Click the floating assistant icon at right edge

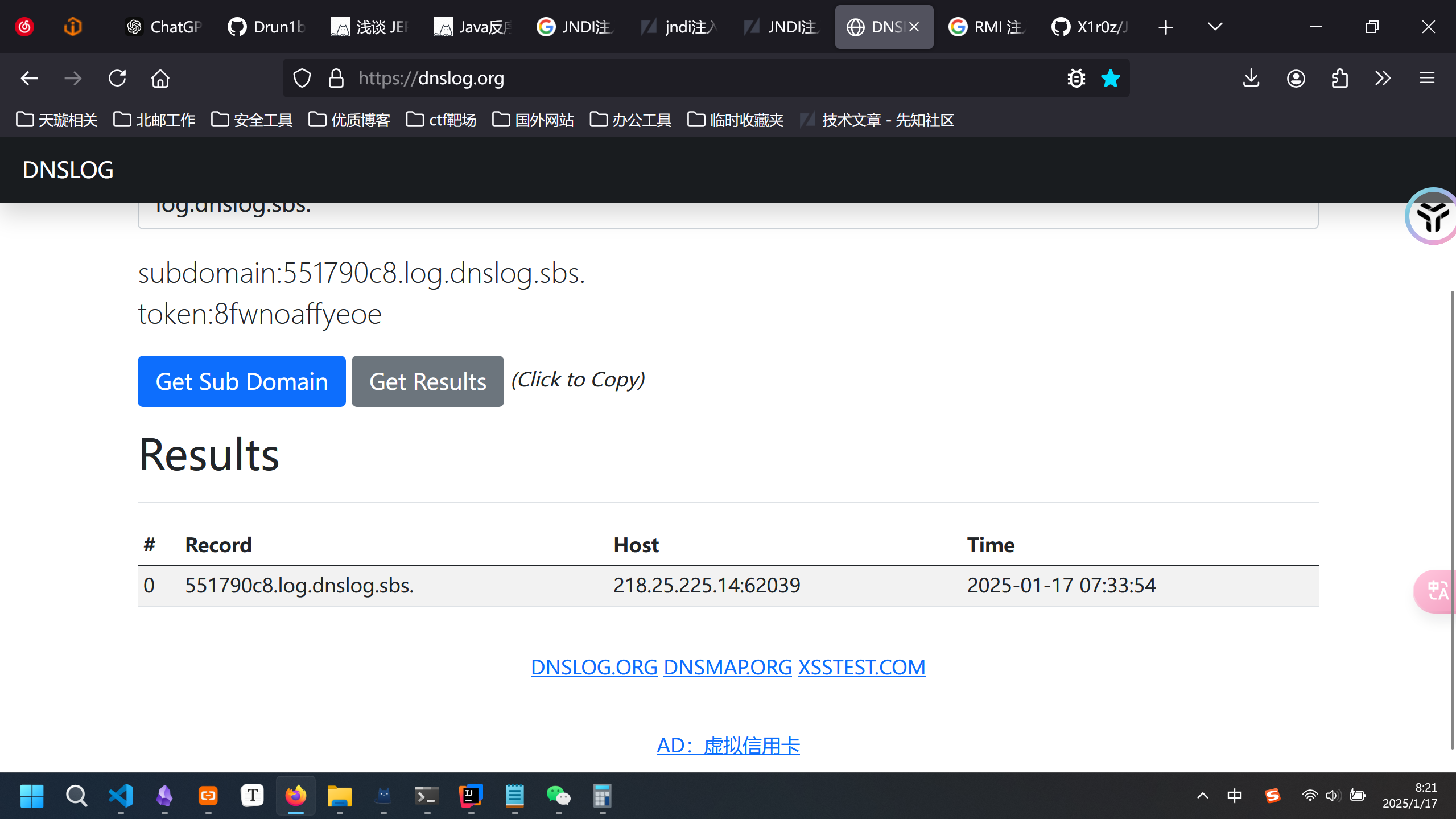[x=1432, y=216]
